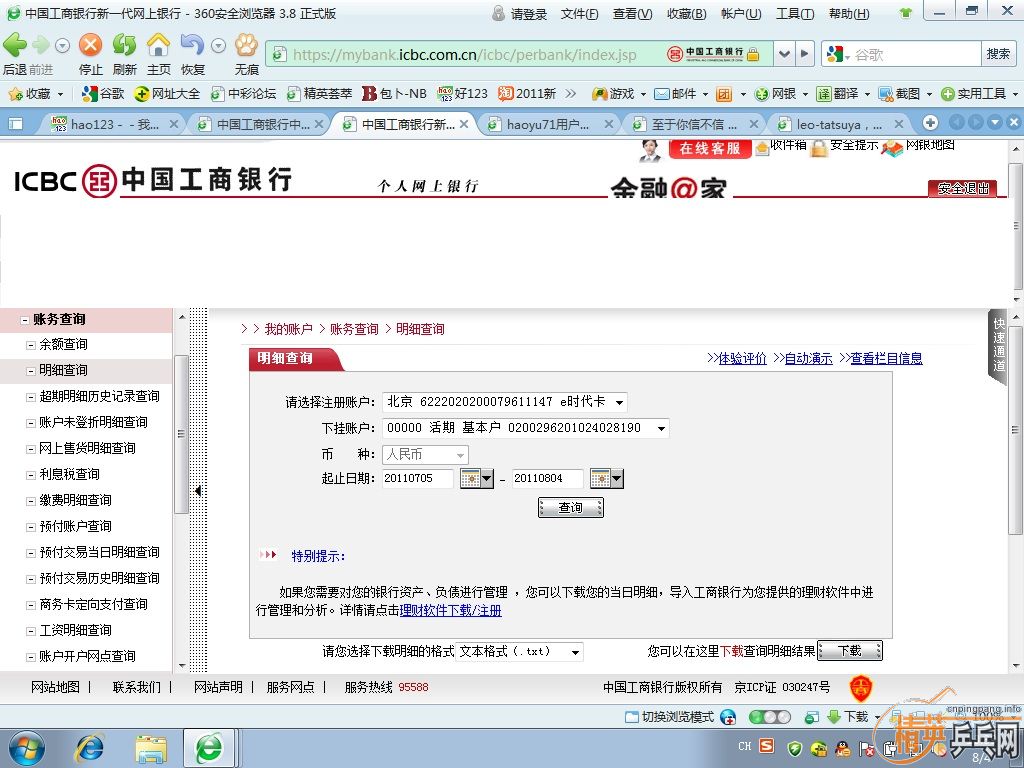Collapse sidebar with the black arrow handle
This screenshot has height=768, width=1024.
(198, 490)
